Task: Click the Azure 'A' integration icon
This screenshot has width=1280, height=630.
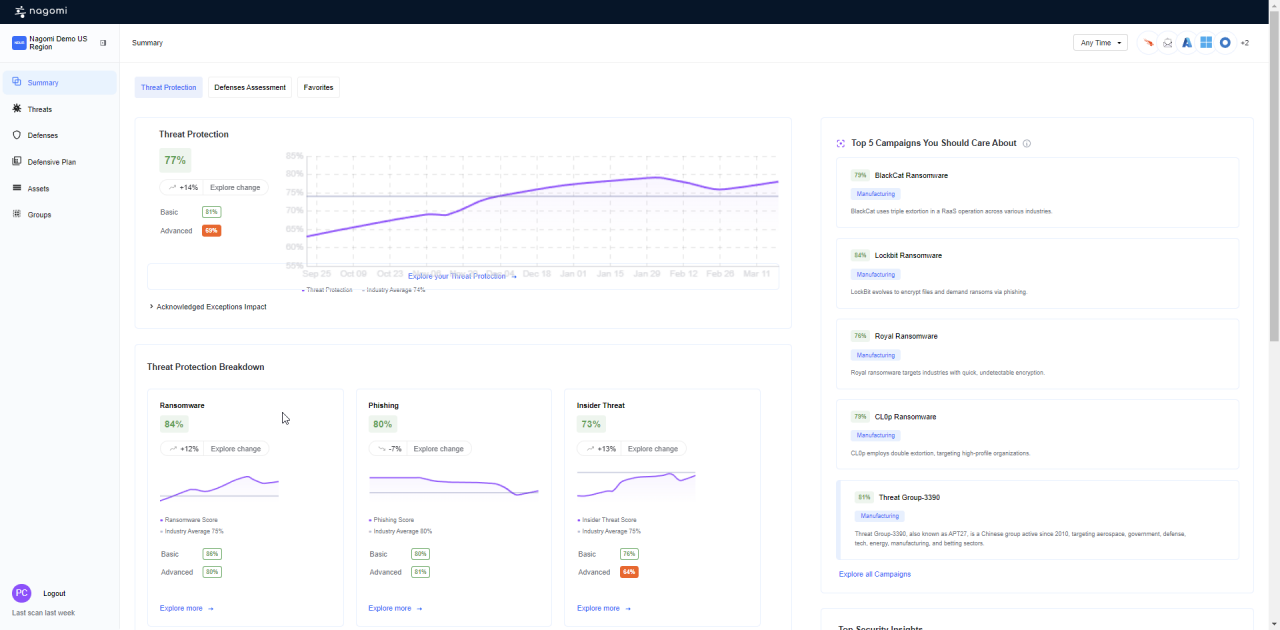Action: pyautogui.click(x=1187, y=43)
